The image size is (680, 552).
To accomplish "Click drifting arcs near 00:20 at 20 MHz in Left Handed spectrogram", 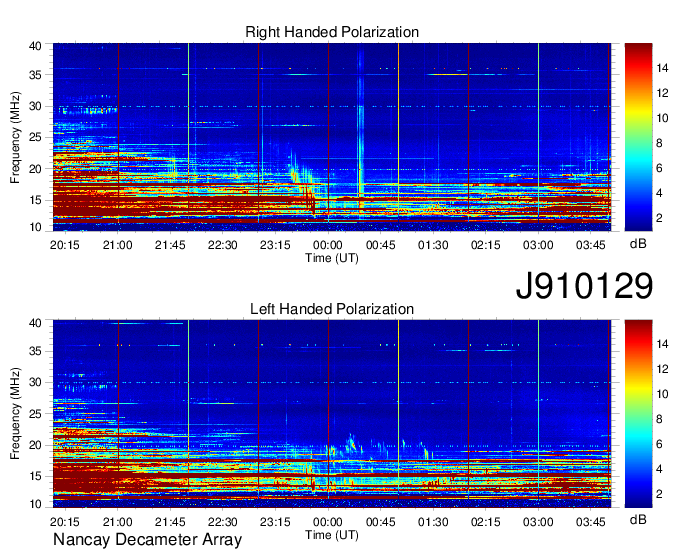I will click(353, 444).
